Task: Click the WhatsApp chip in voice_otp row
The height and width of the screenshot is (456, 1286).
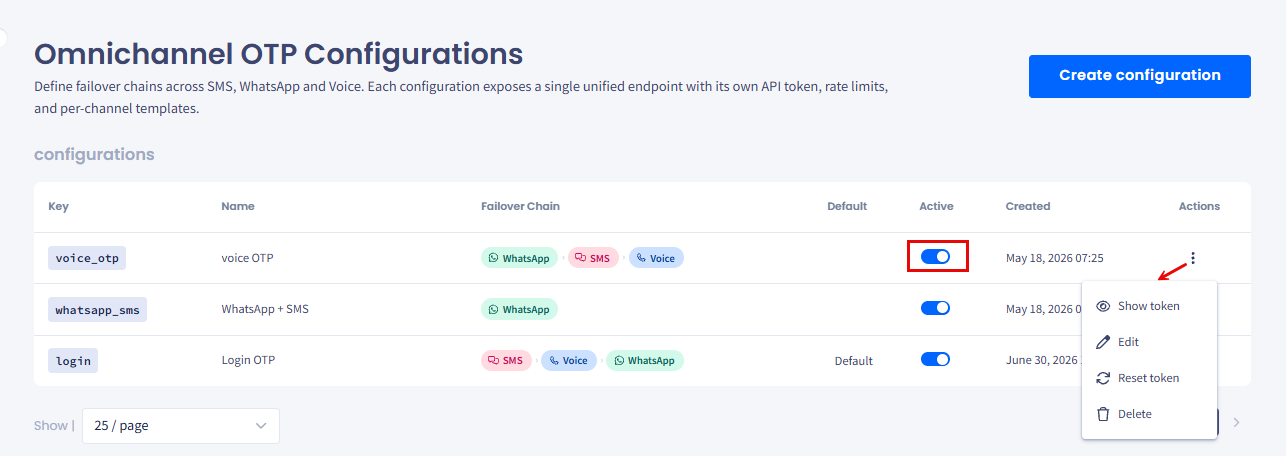Action: pos(519,258)
